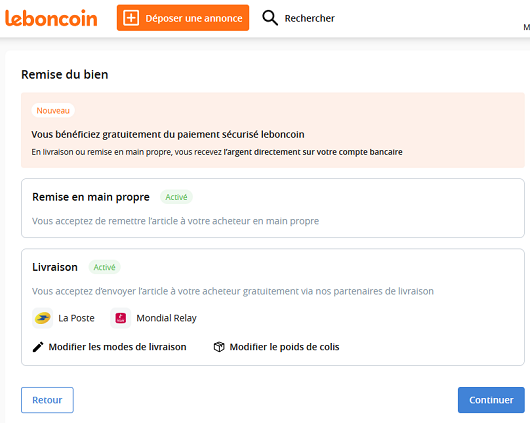Click the blue Continuer button

[x=491, y=400]
